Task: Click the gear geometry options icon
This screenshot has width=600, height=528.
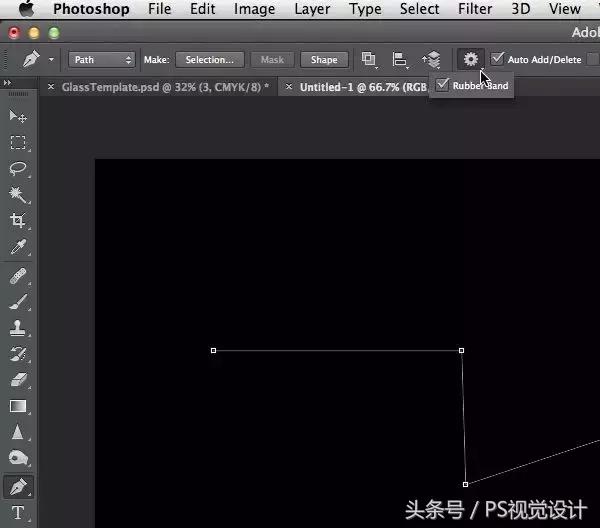Action: [x=471, y=59]
